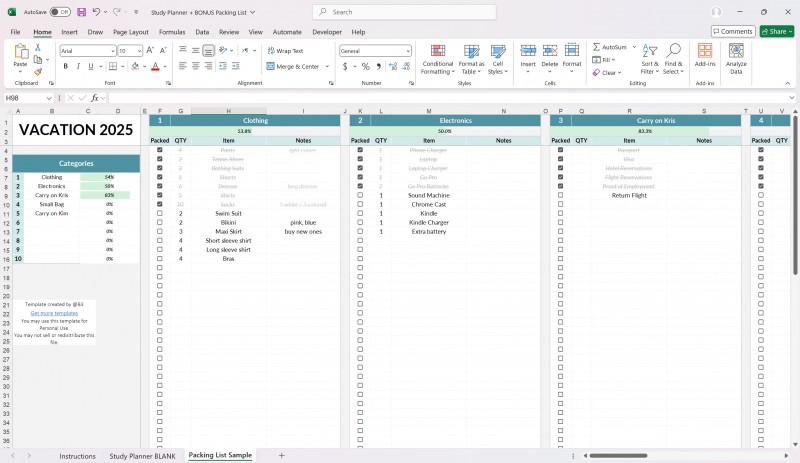Expand the formula bar chevron
The image size is (800, 463).
click(791, 98)
